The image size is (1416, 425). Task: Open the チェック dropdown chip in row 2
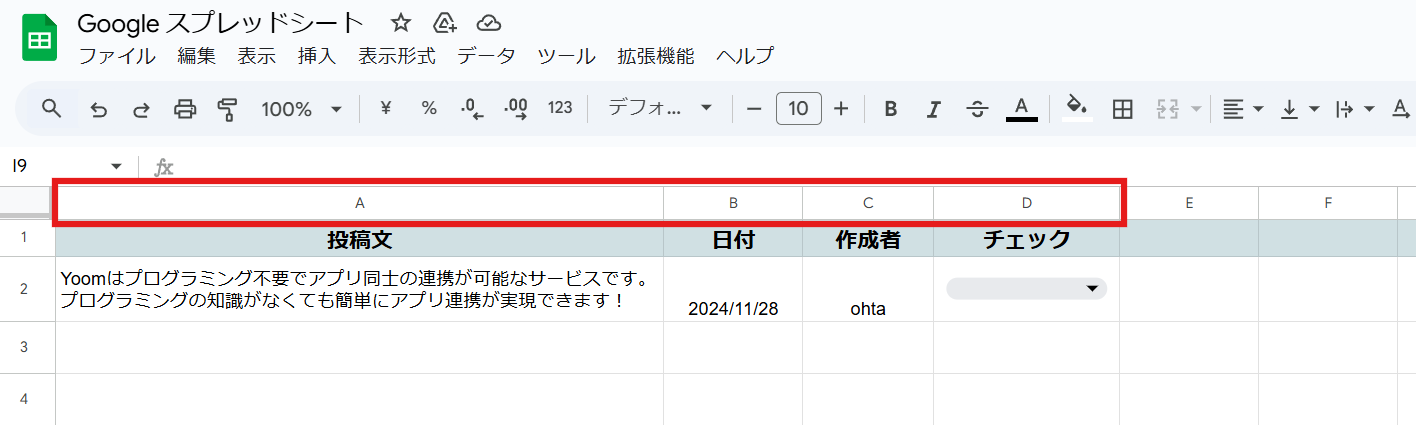(1026, 289)
